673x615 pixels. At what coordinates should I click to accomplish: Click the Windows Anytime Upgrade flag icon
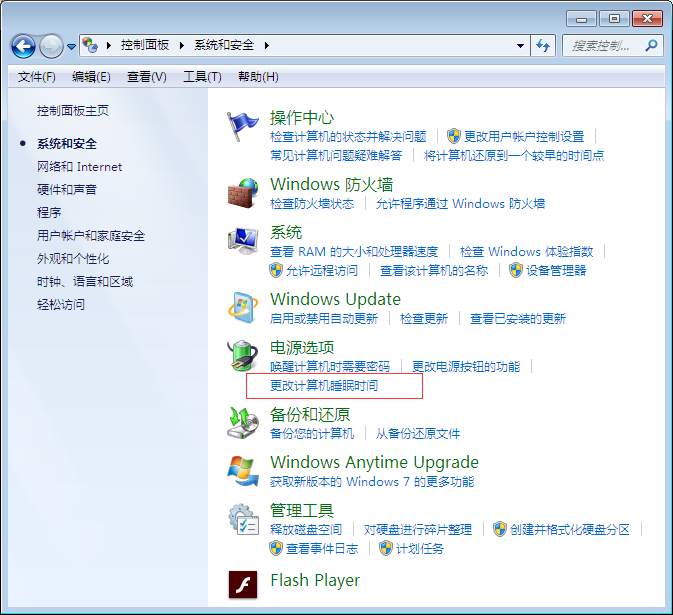pos(243,471)
